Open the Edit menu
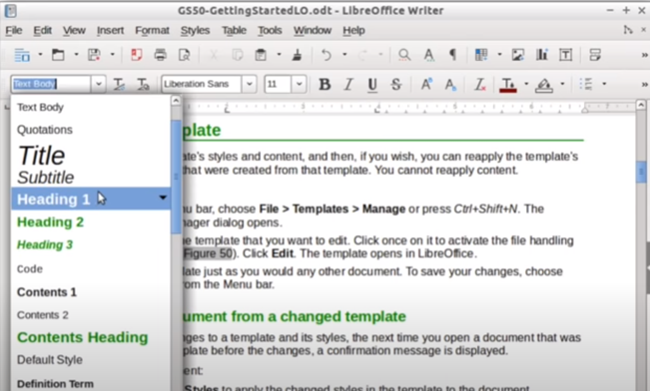This screenshot has height=391, width=650. [x=42, y=30]
